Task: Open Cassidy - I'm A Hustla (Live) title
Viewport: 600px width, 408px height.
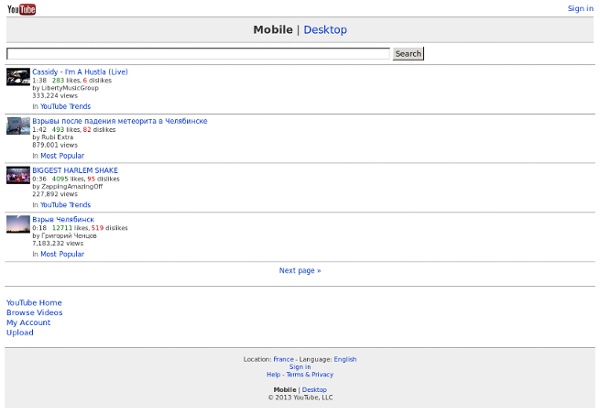Action: 80,72
